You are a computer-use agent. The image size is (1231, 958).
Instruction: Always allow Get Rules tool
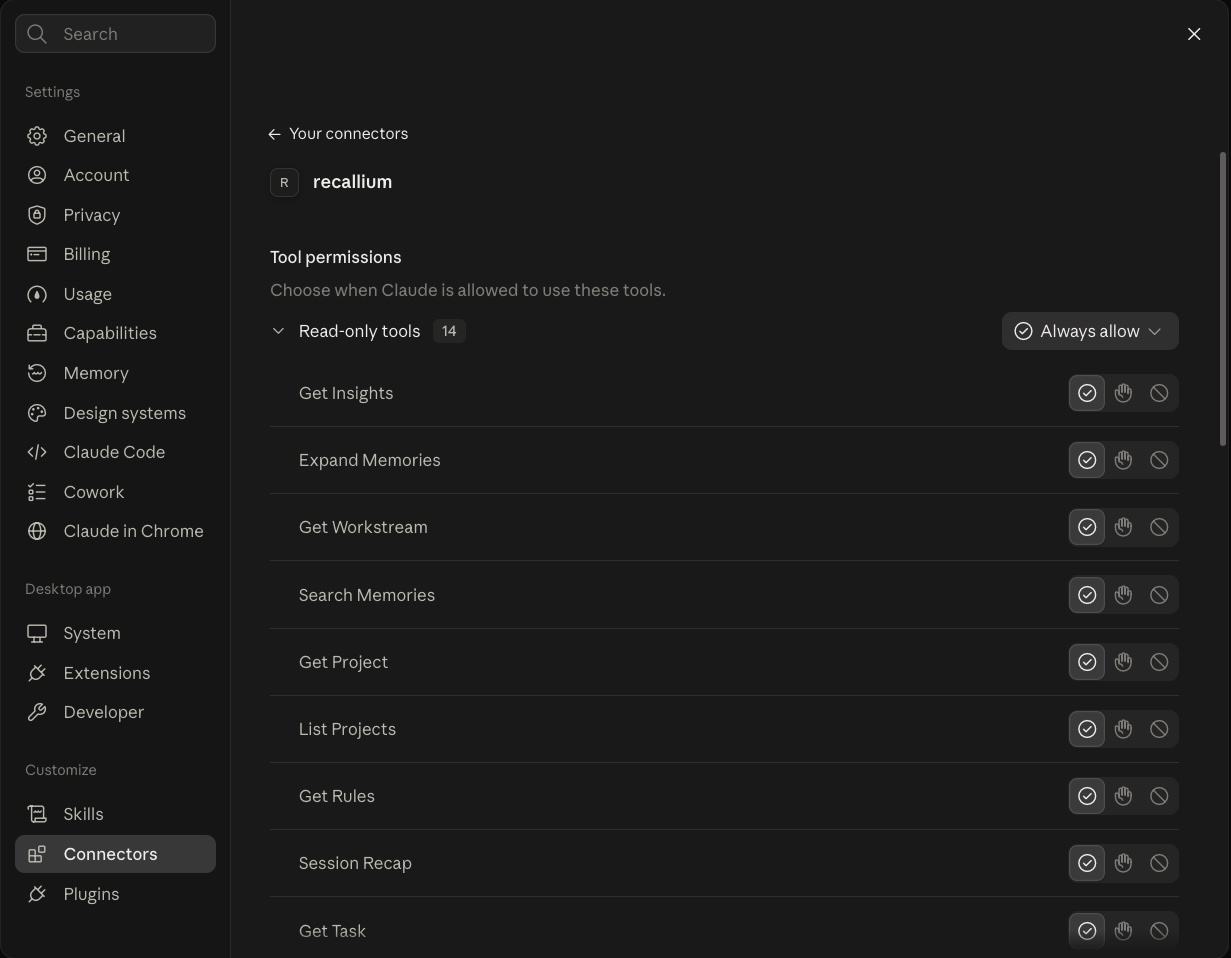pyautogui.click(x=1087, y=796)
